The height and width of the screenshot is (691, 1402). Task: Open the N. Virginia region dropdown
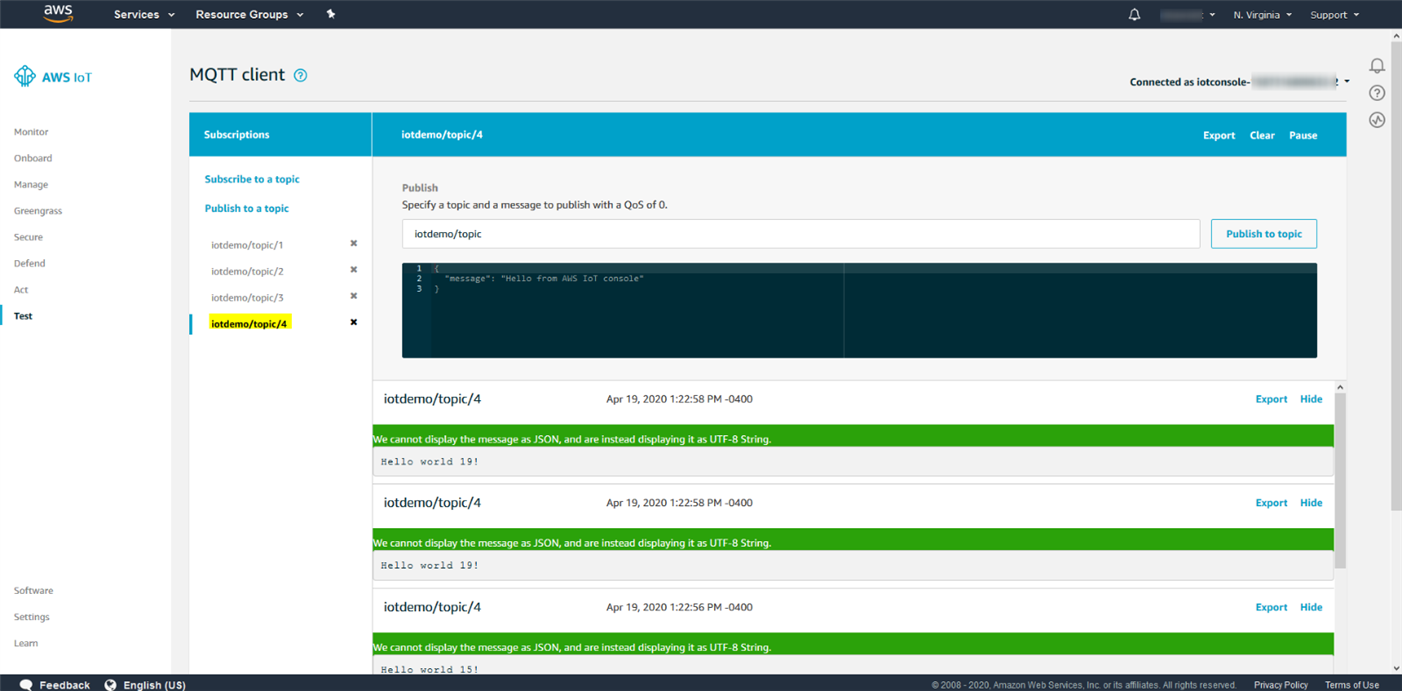pos(1262,15)
